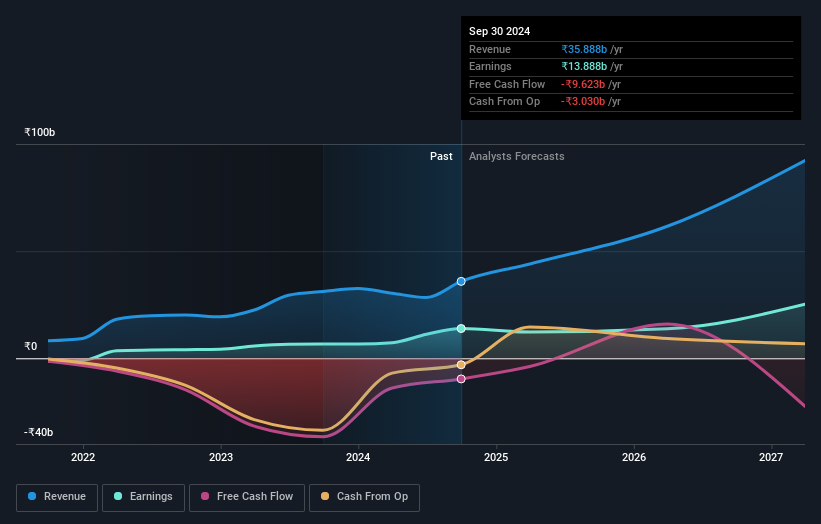This screenshot has width=821, height=524.
Task: Click the Earnings row label in tooltip
Action: tap(490, 66)
